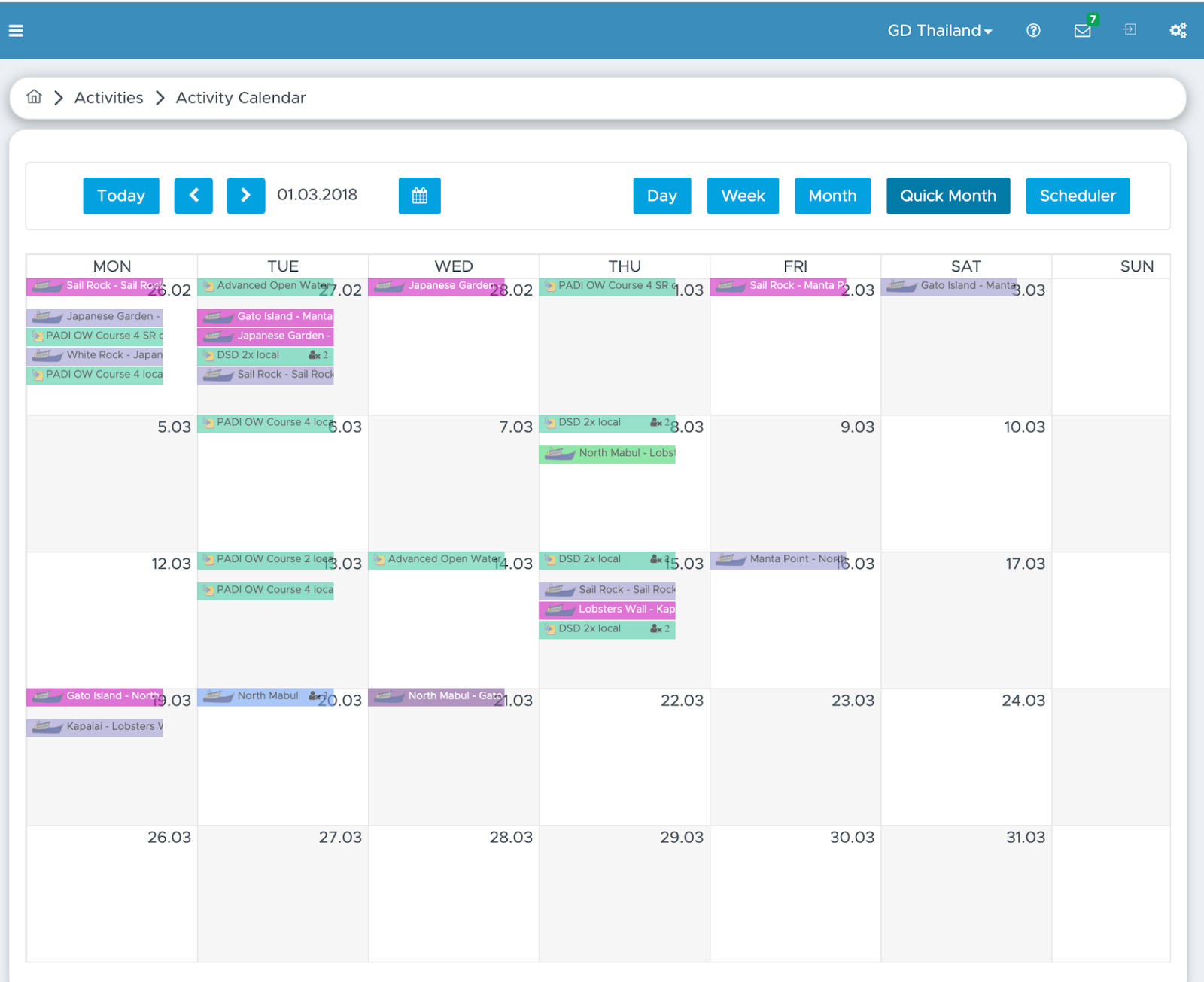1204x982 pixels.
Task: Select the 24.03 day cell
Action: (x=966, y=757)
